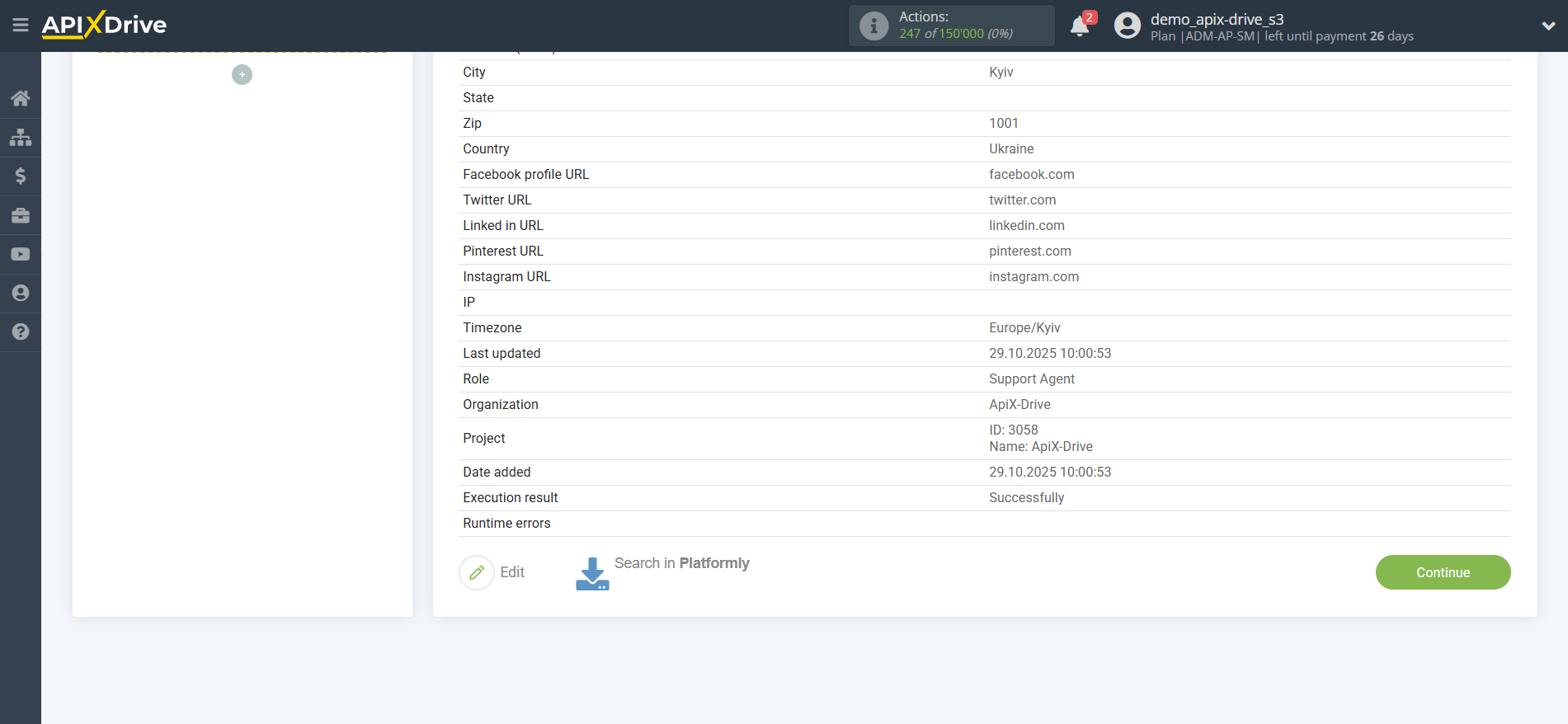Click the IP field label
Screen dimensions: 1568x724
(469, 303)
